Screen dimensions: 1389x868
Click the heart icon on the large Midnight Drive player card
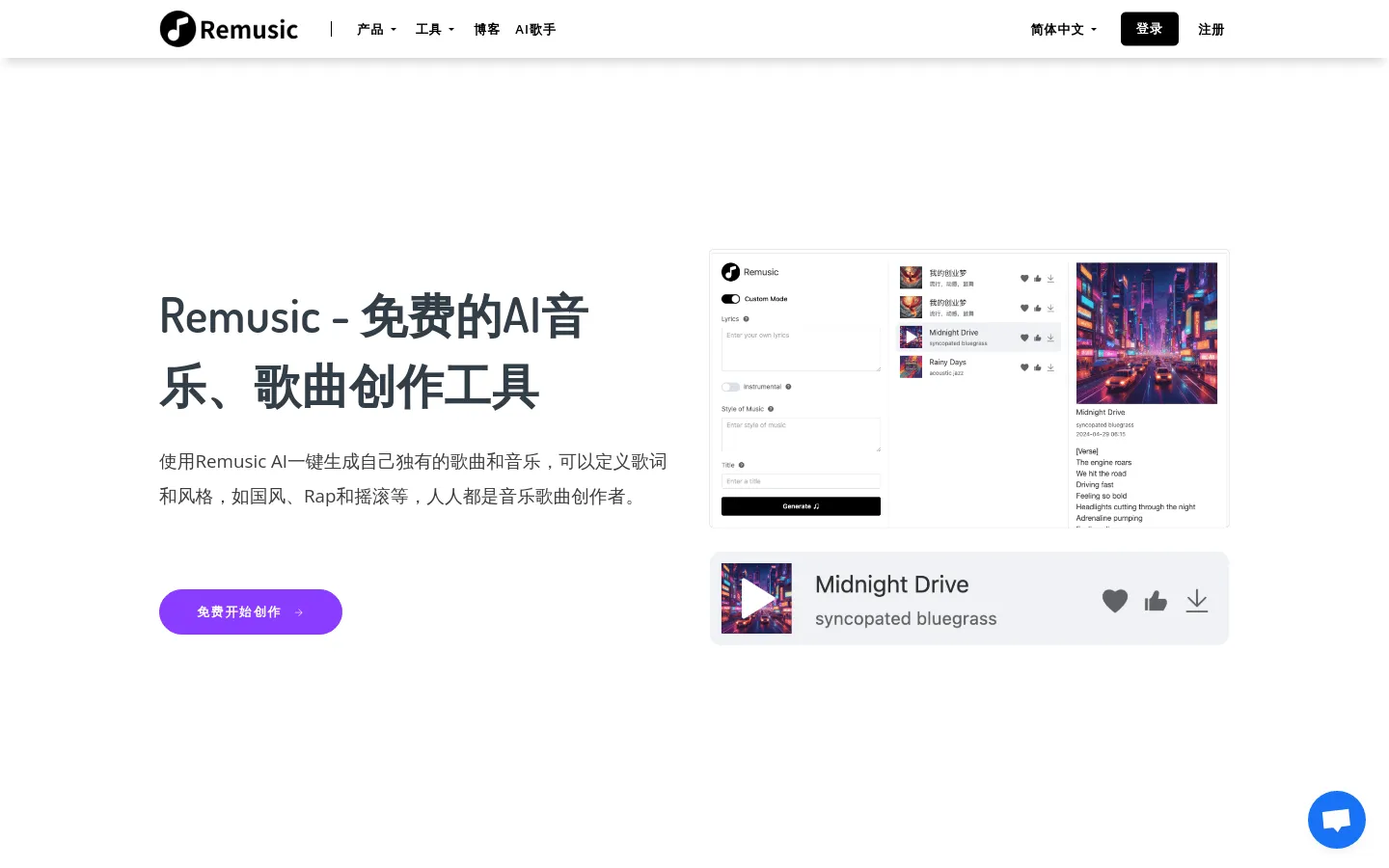1115,601
